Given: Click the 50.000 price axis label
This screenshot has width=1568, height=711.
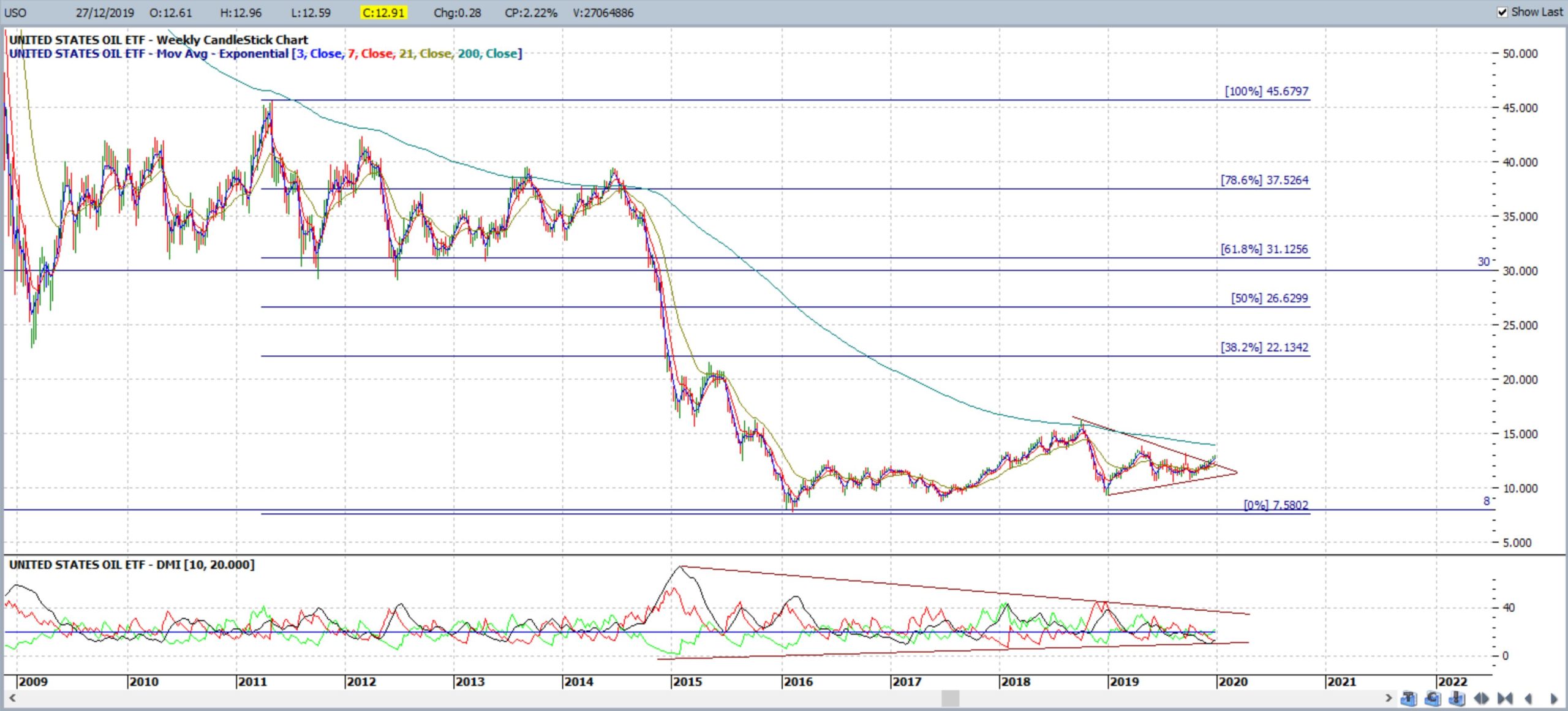Looking at the screenshot, I should pos(1520,54).
